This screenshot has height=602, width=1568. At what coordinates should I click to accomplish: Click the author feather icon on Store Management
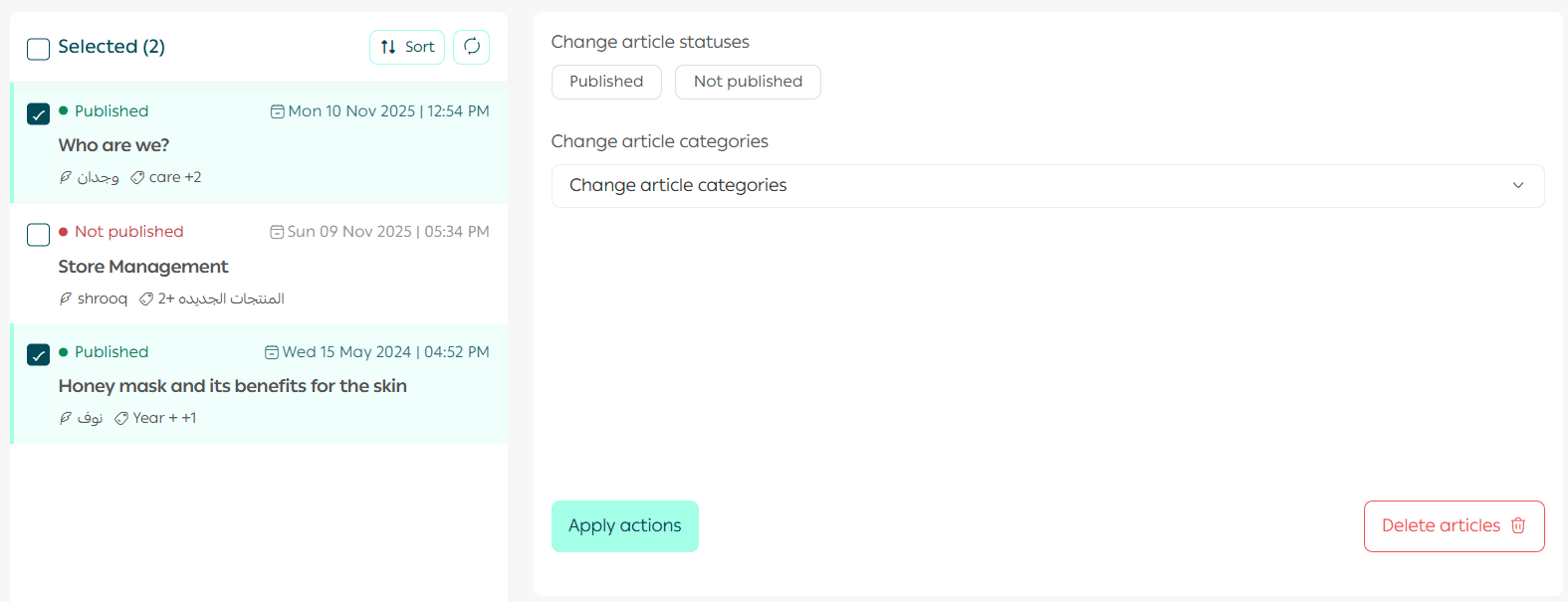66,299
